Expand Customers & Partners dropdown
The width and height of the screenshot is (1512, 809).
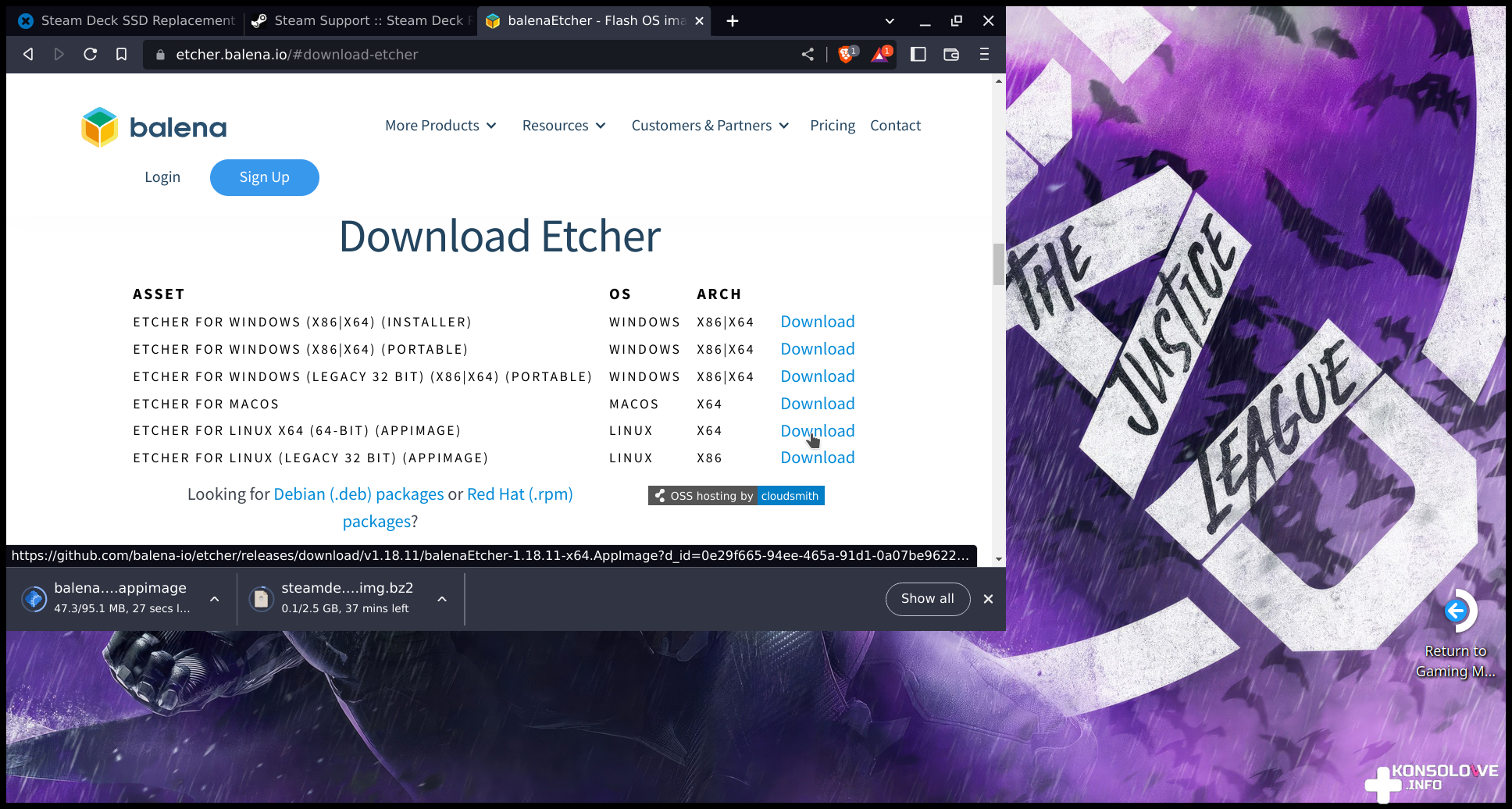710,126
